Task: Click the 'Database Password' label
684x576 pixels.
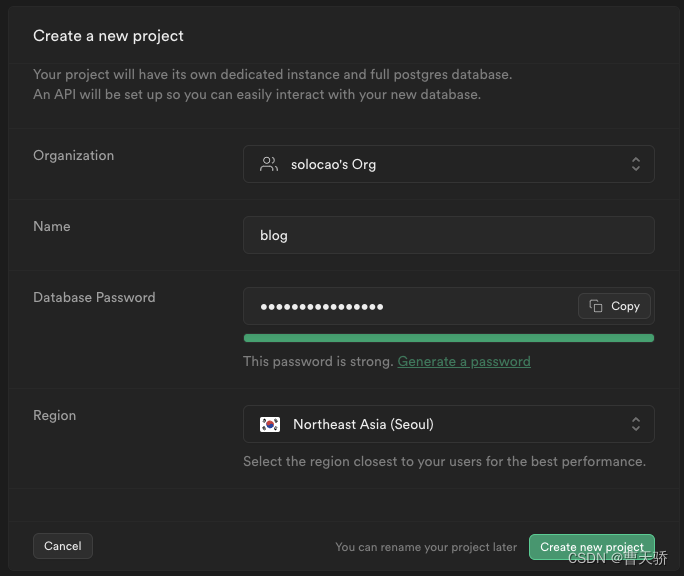Action: pos(94,297)
